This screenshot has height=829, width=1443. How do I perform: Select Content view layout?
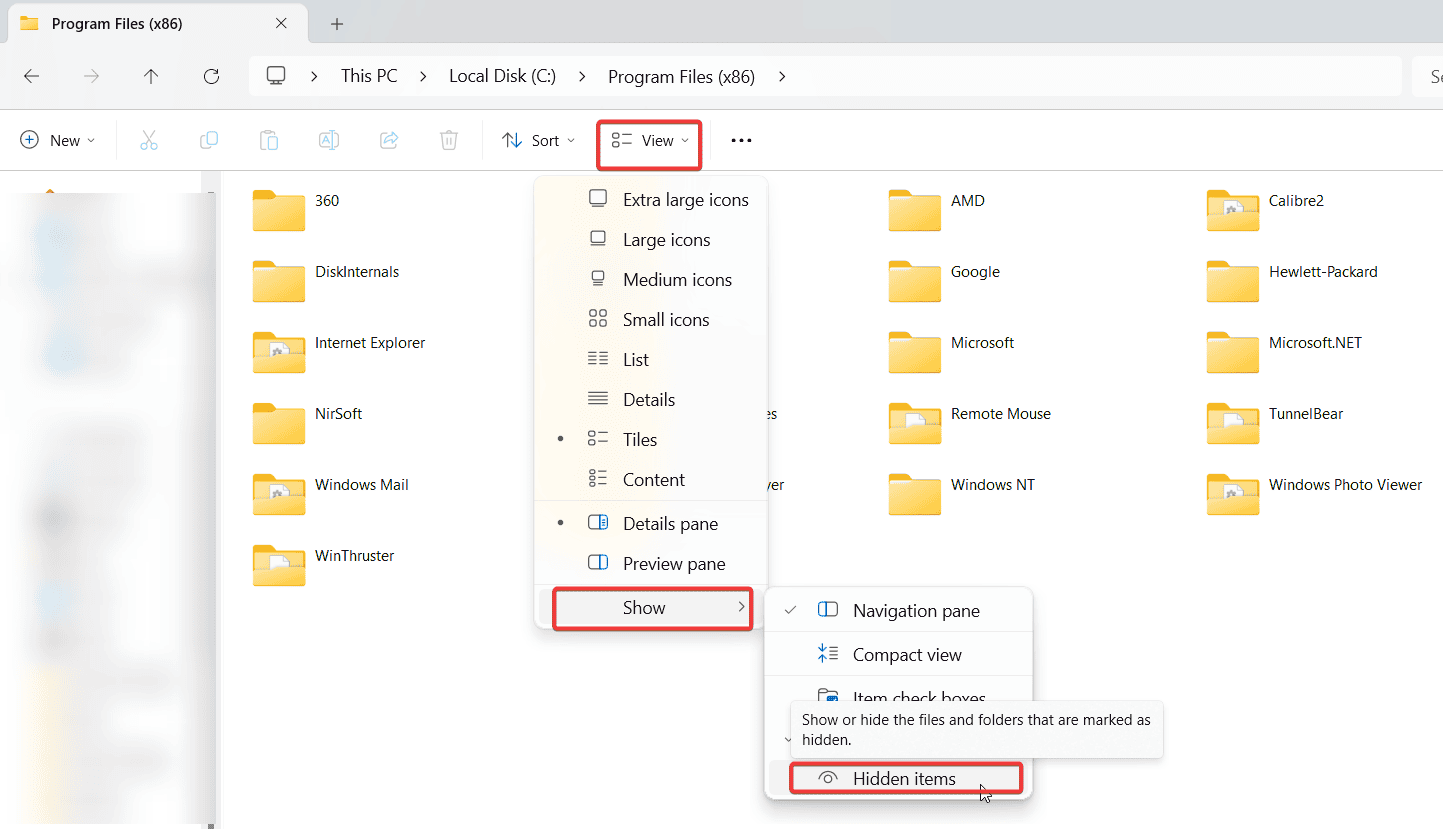[x=651, y=480]
